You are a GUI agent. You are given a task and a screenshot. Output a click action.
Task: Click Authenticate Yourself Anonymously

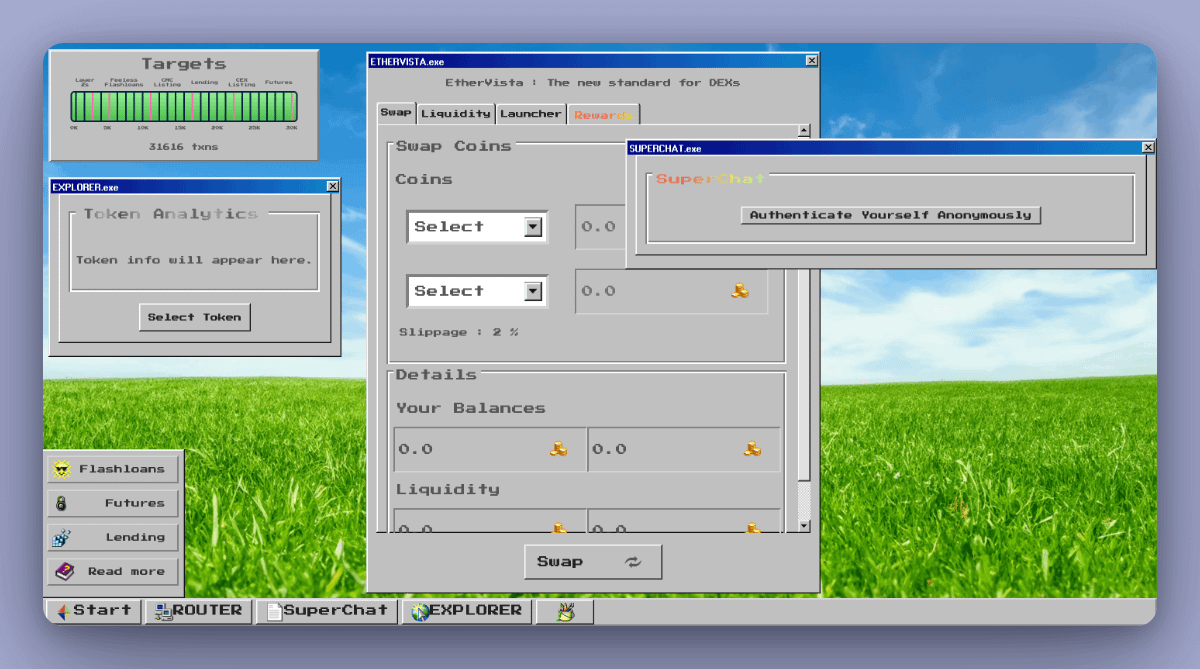click(891, 215)
